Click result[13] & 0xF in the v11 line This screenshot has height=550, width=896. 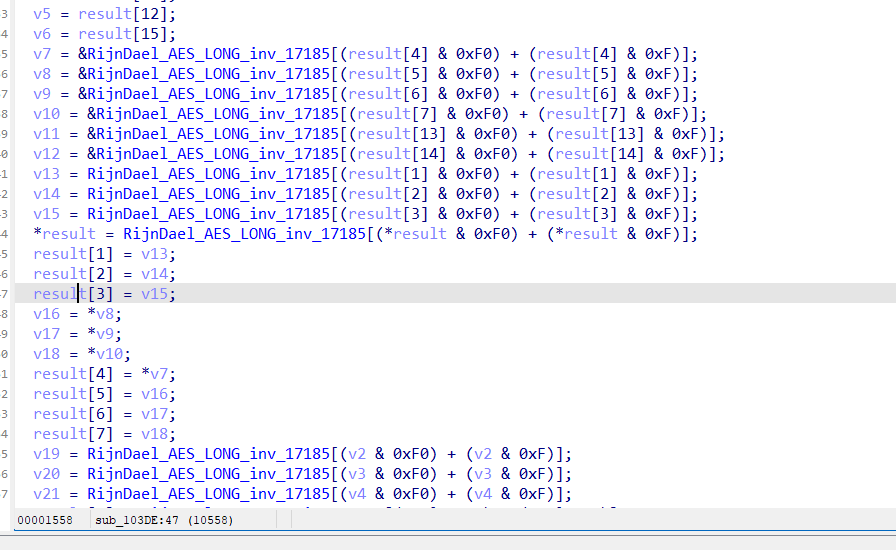coord(627,134)
